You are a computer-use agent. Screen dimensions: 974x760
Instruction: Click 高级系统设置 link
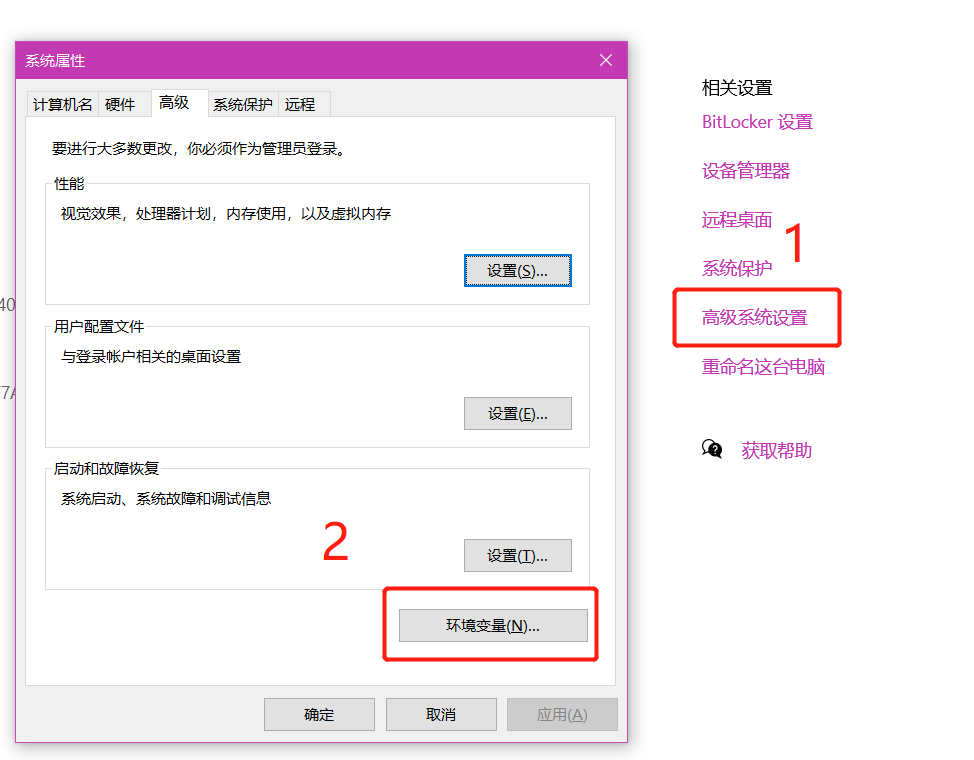755,318
